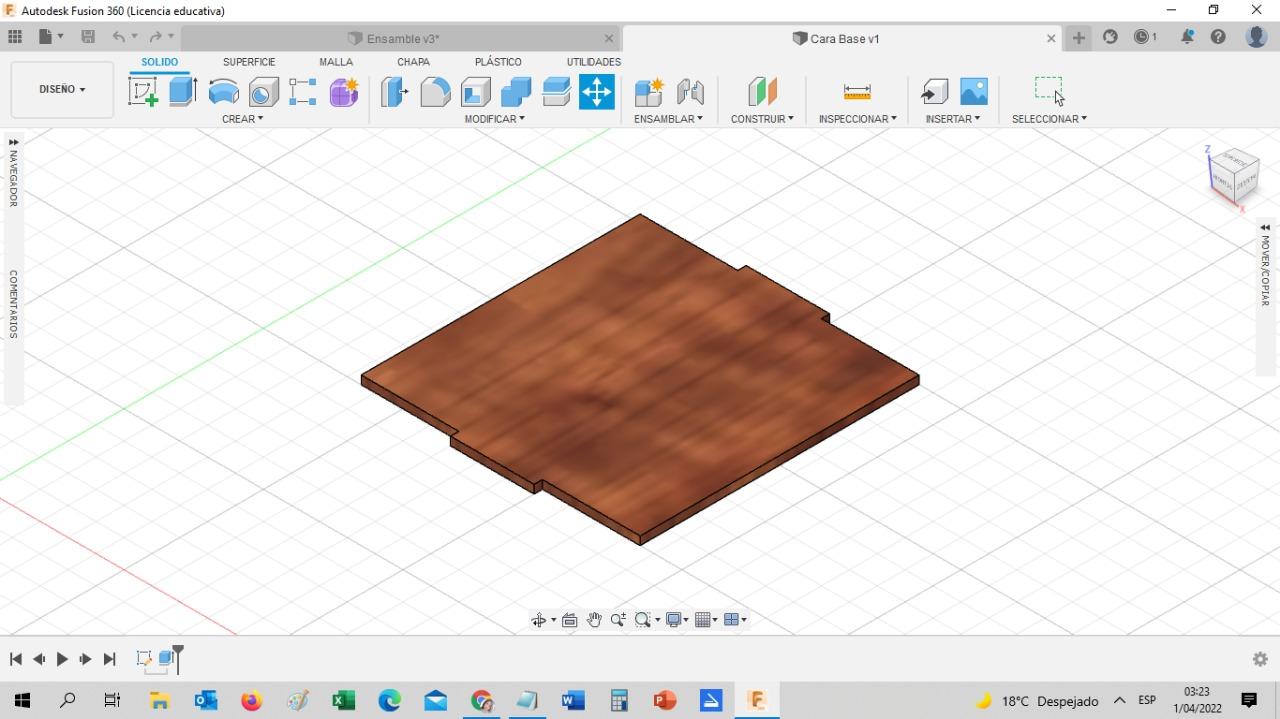
Task: Open the File menu dropdown
Action: pos(51,37)
